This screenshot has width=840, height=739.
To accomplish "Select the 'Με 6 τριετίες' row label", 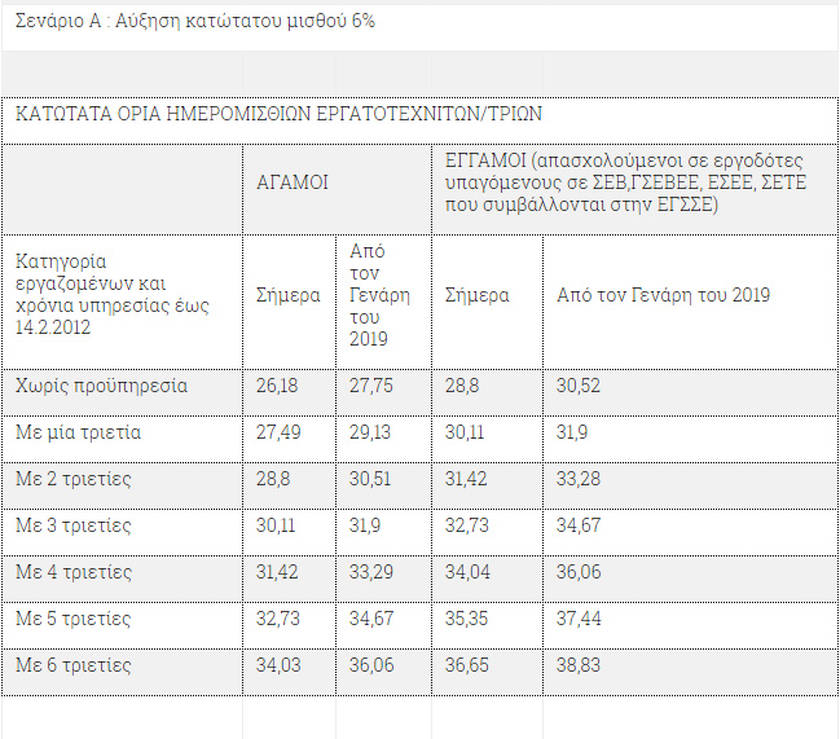I will click(x=73, y=666).
